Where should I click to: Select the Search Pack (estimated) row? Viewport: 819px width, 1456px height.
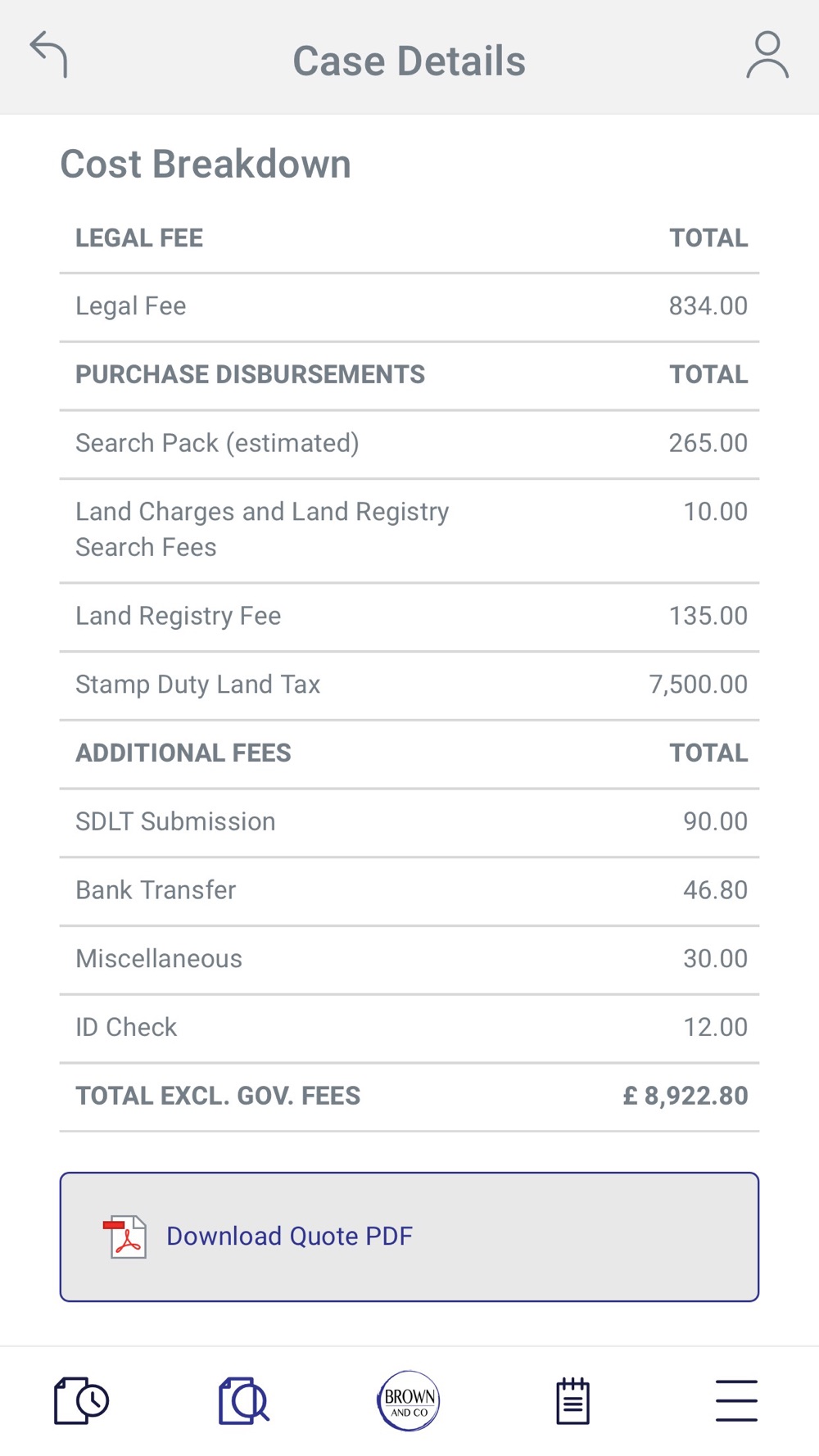[x=409, y=444]
